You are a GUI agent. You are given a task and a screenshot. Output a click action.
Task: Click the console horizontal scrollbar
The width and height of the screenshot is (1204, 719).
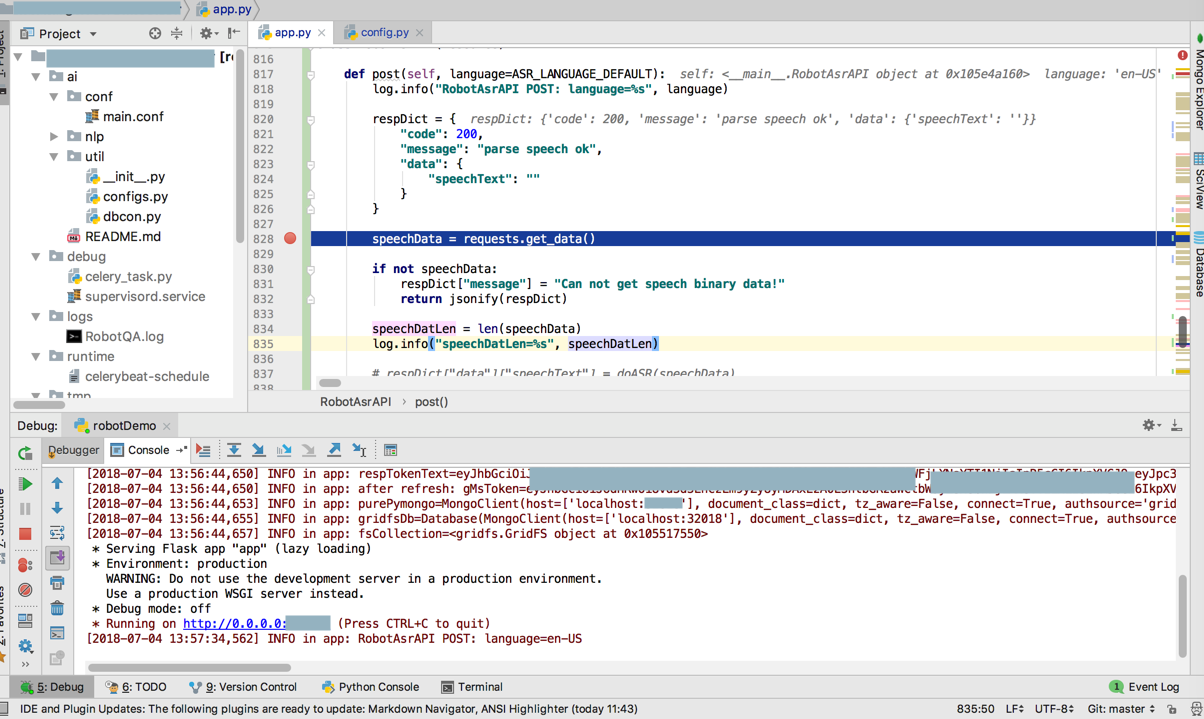coord(189,667)
